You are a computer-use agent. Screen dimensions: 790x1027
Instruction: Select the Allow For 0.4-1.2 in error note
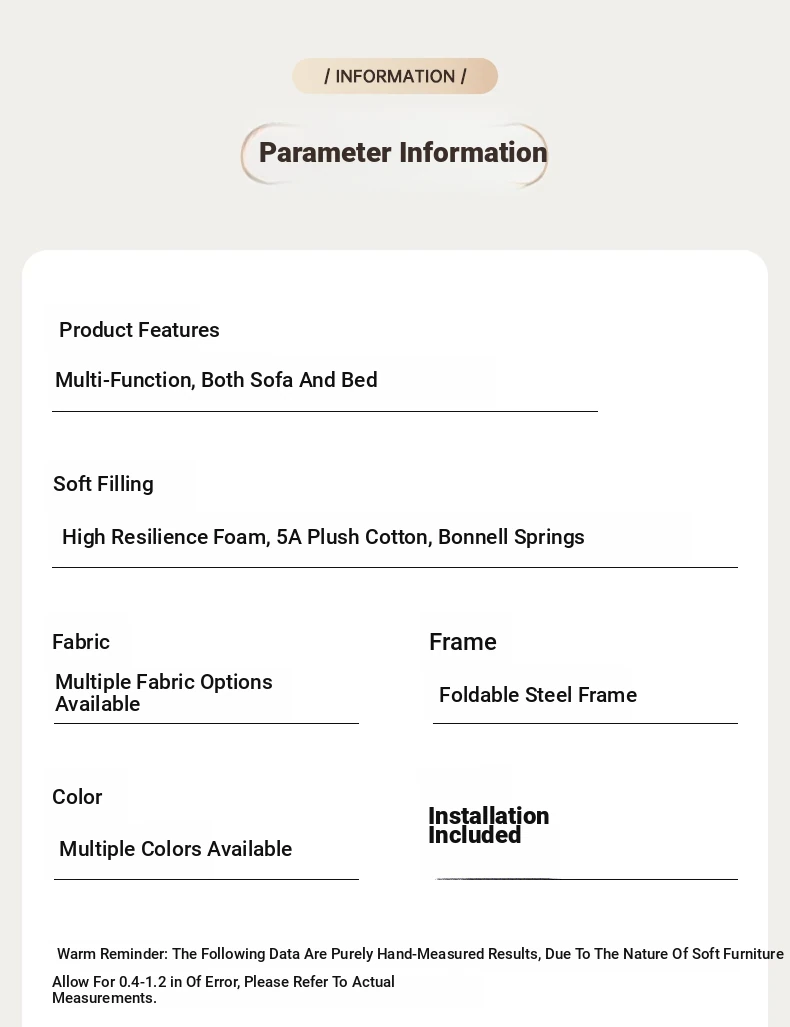[223, 990]
